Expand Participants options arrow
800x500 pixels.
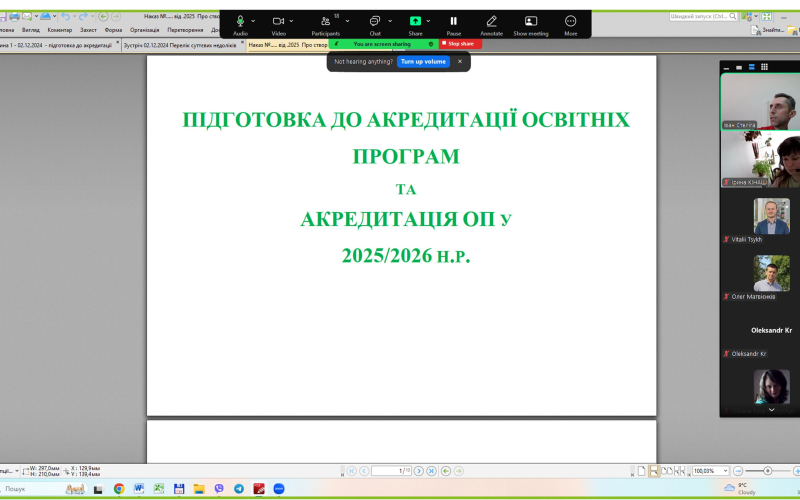(347, 21)
